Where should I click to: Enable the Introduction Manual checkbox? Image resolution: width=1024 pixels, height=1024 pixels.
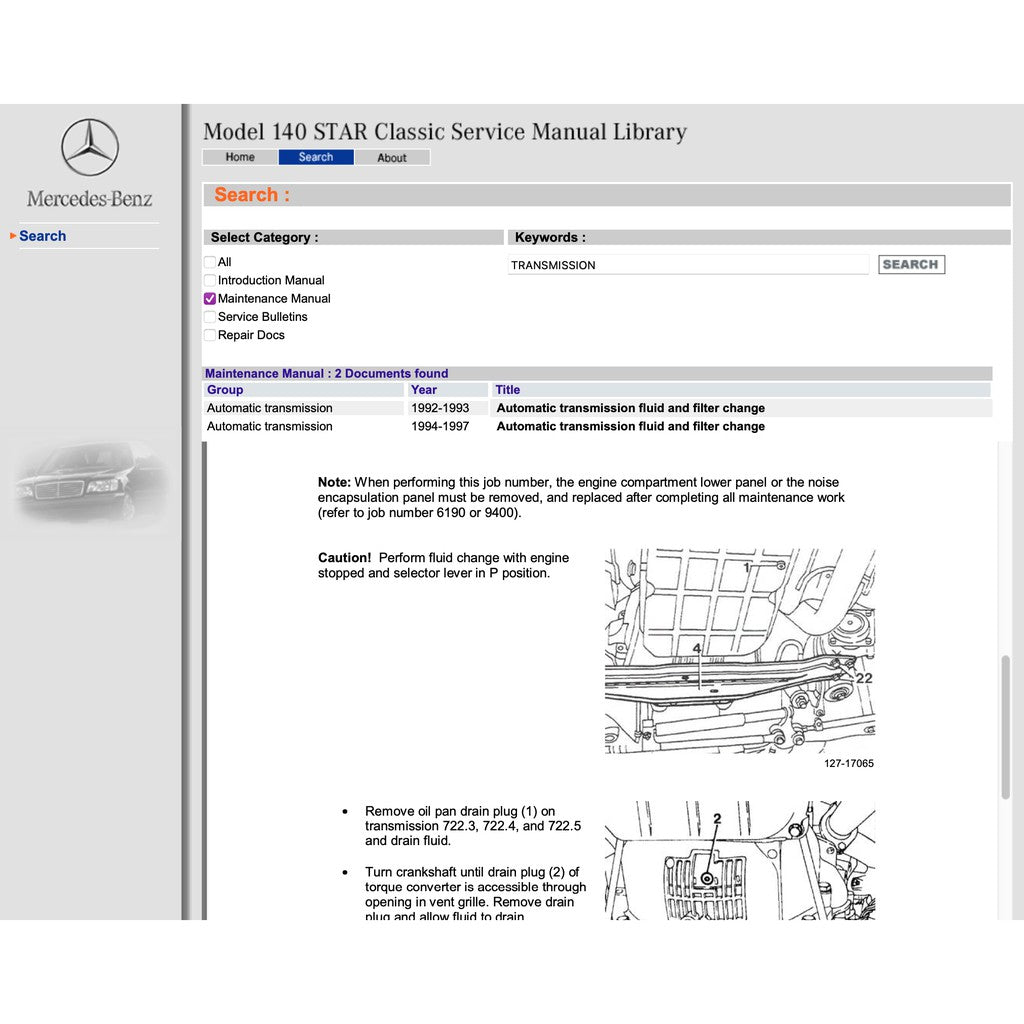(x=209, y=280)
